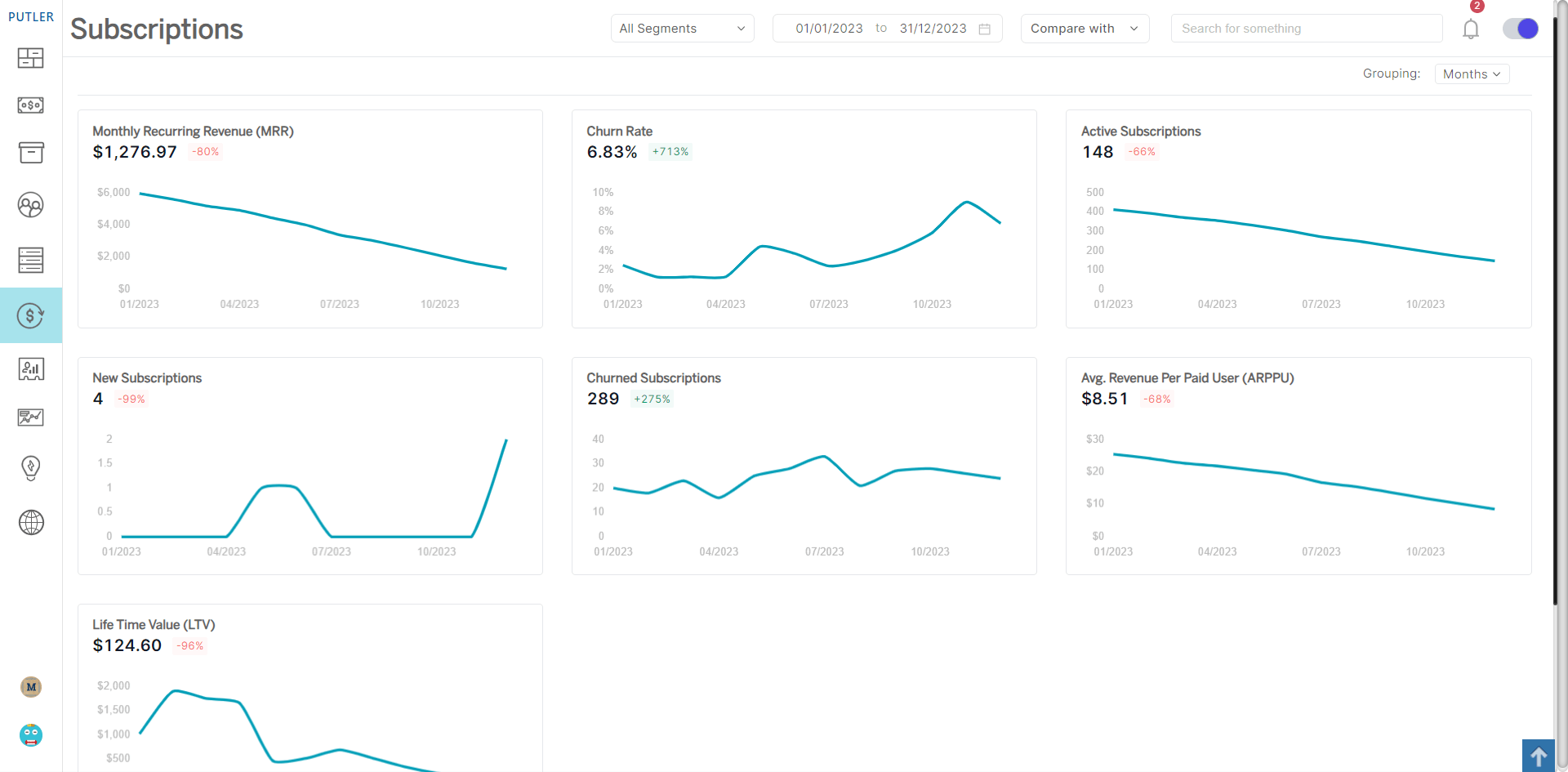Click the -80% MRR change badge
The image size is (1568, 772).
tap(206, 152)
